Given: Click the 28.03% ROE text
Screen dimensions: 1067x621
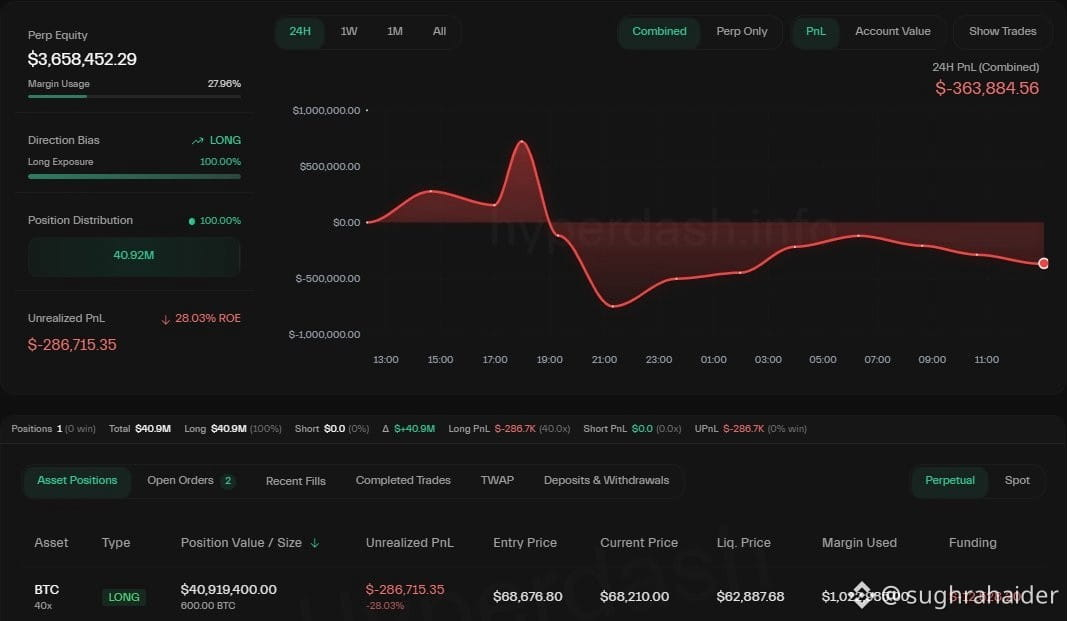Looking at the screenshot, I should 208,318.
